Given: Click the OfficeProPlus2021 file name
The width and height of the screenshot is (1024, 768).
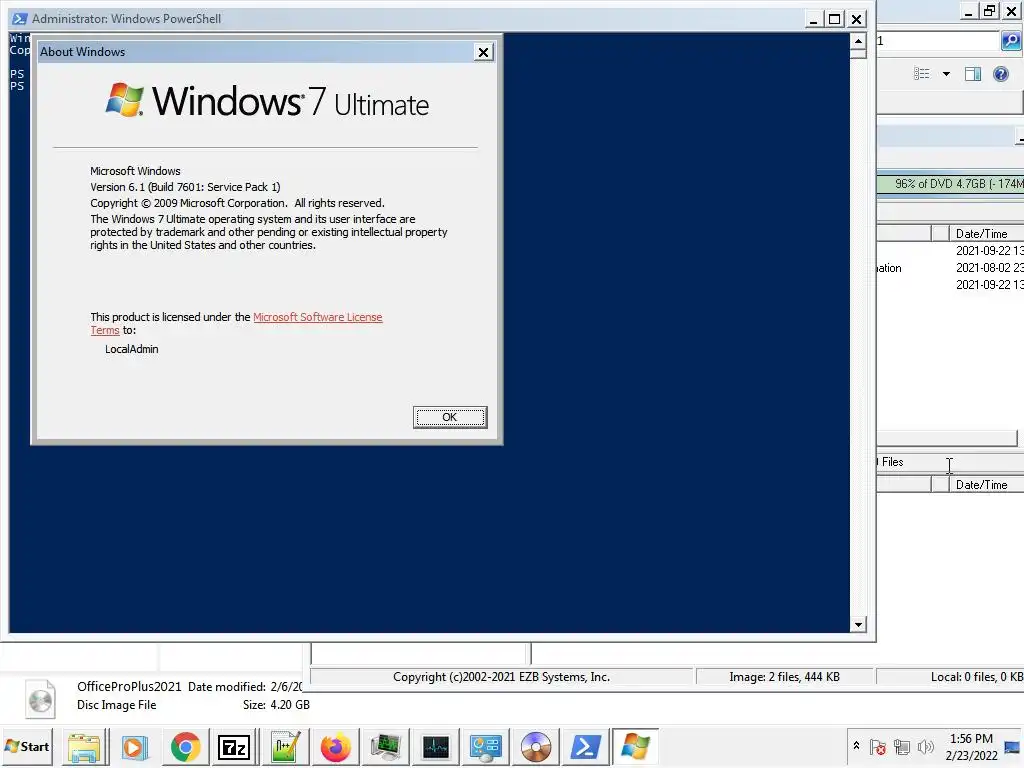Looking at the screenshot, I should click(129, 686).
